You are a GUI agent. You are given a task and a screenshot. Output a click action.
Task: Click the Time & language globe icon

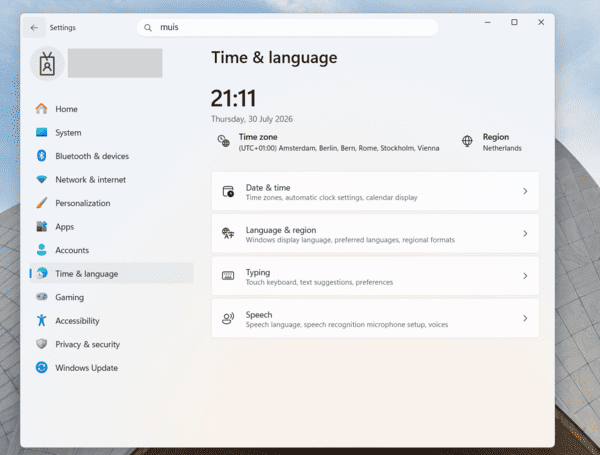(x=42, y=273)
